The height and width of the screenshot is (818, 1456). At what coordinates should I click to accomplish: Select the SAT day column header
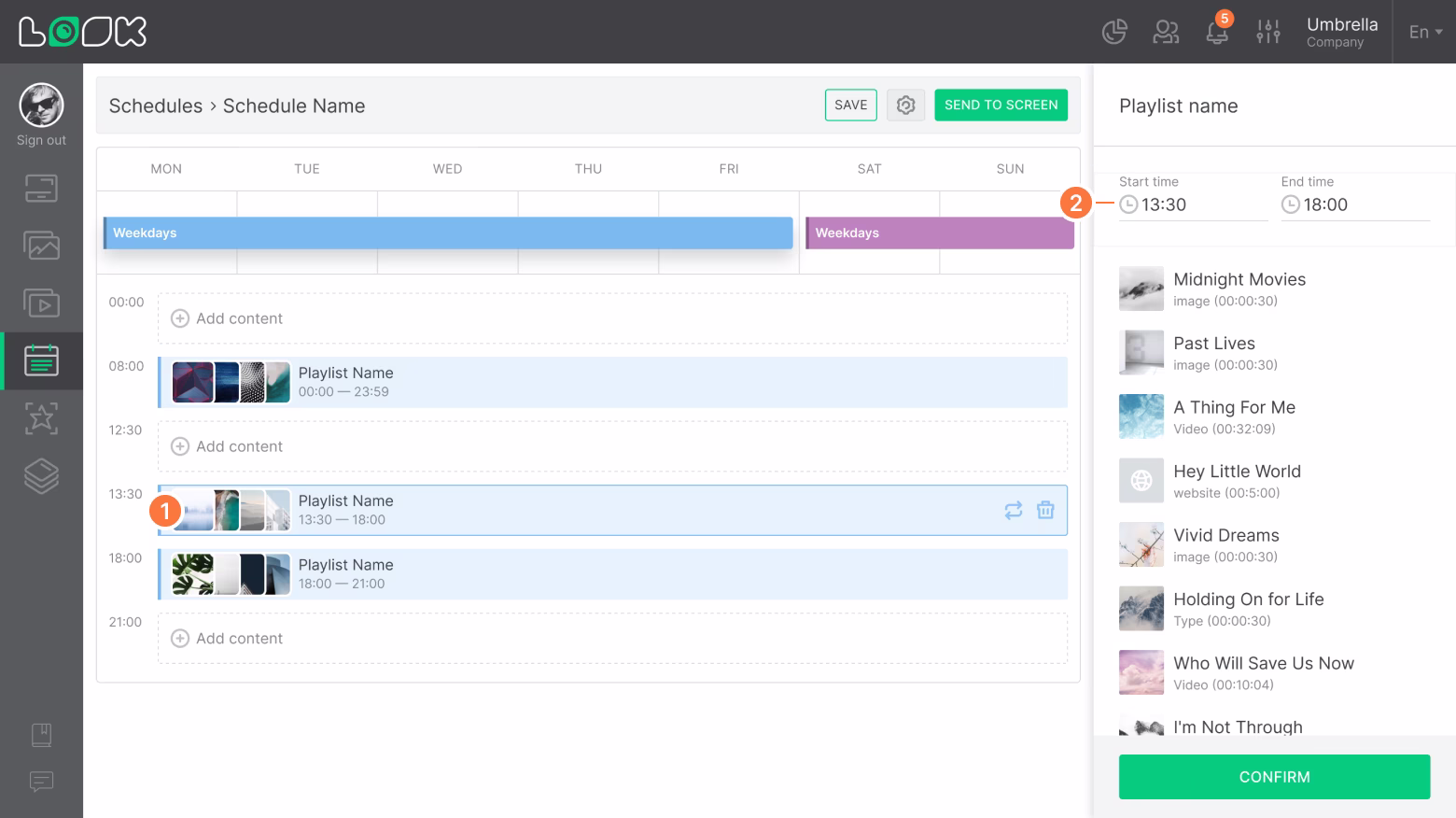click(x=870, y=169)
